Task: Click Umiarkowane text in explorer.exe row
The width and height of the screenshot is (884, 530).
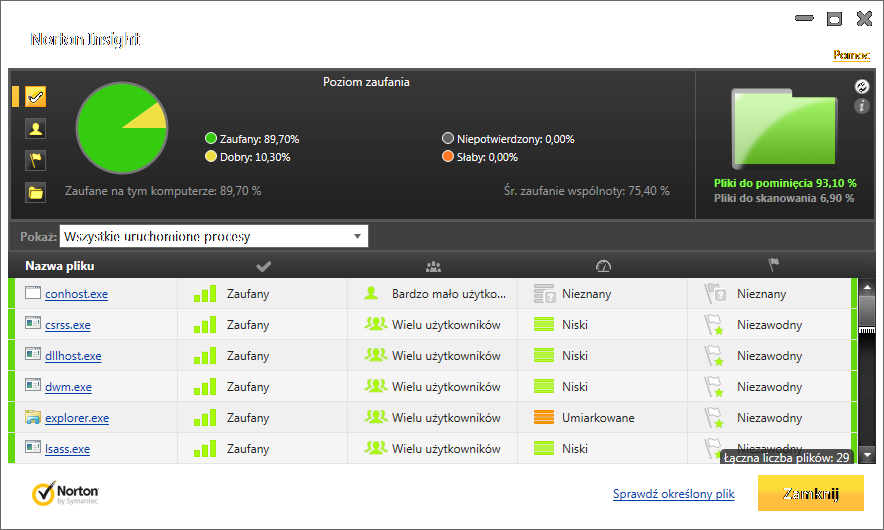Action: point(598,418)
